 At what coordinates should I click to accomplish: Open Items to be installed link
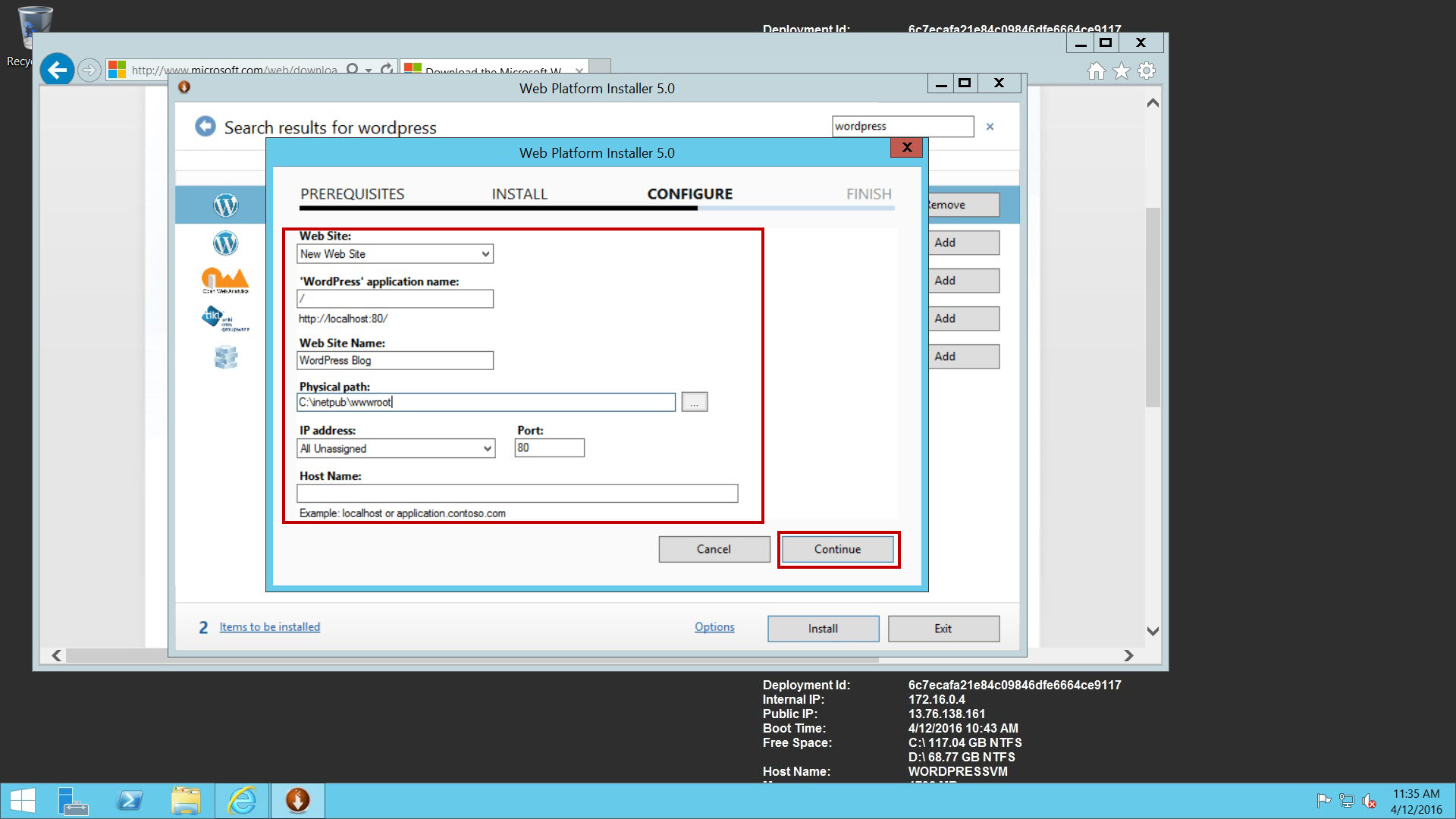269,627
